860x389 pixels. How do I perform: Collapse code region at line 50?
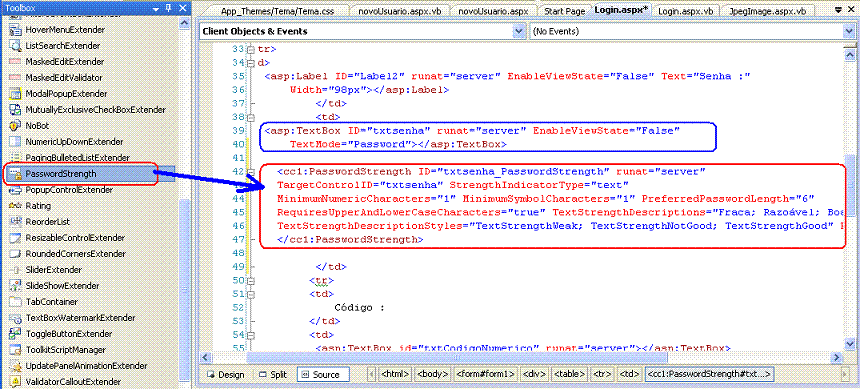click(x=251, y=280)
